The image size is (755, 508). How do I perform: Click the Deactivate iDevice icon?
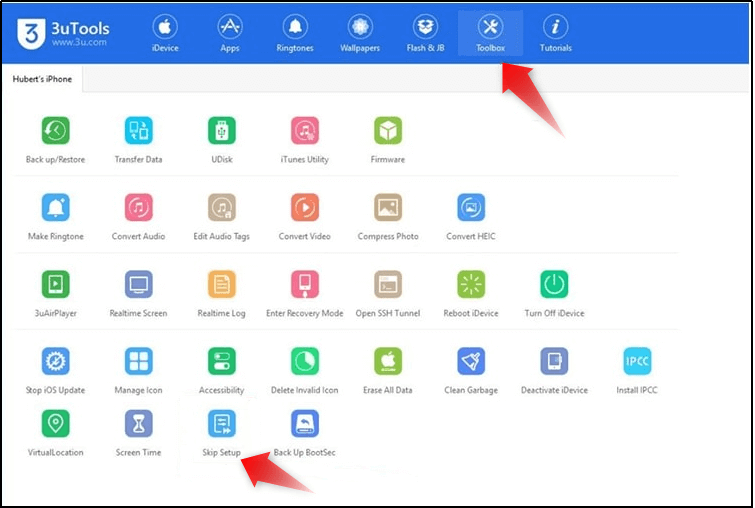tap(554, 361)
